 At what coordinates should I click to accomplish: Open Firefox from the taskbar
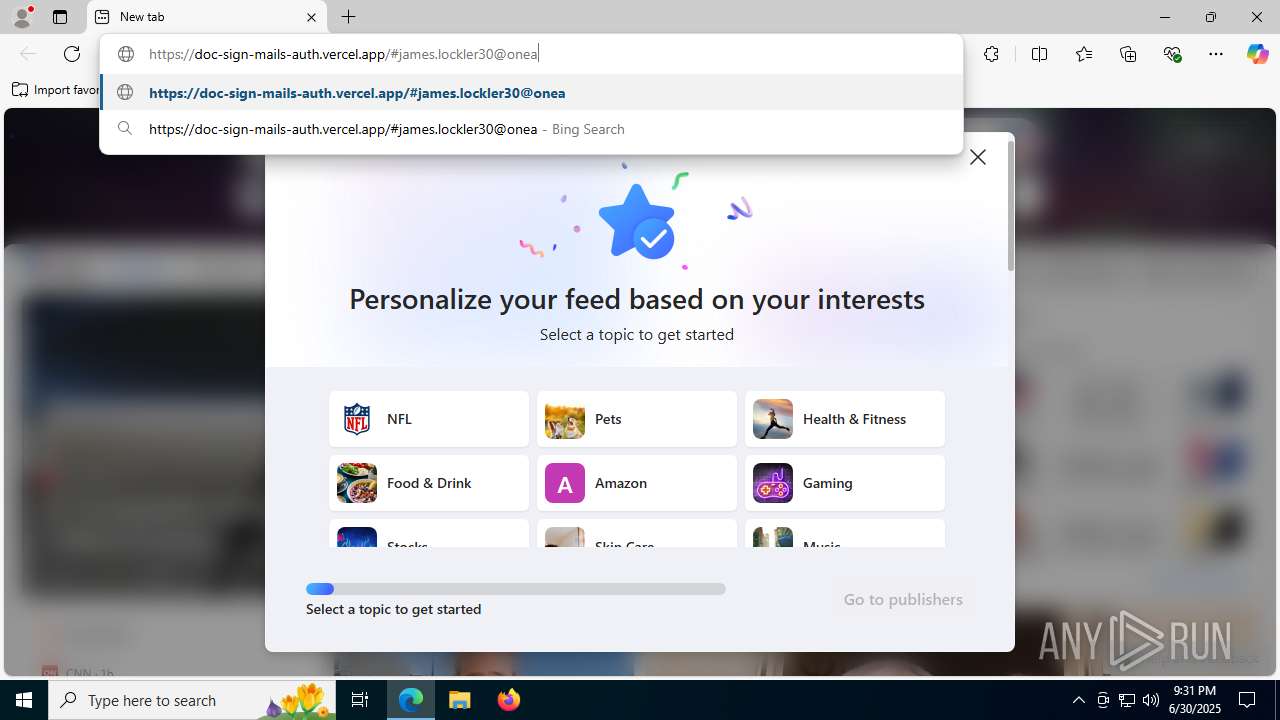pos(509,700)
